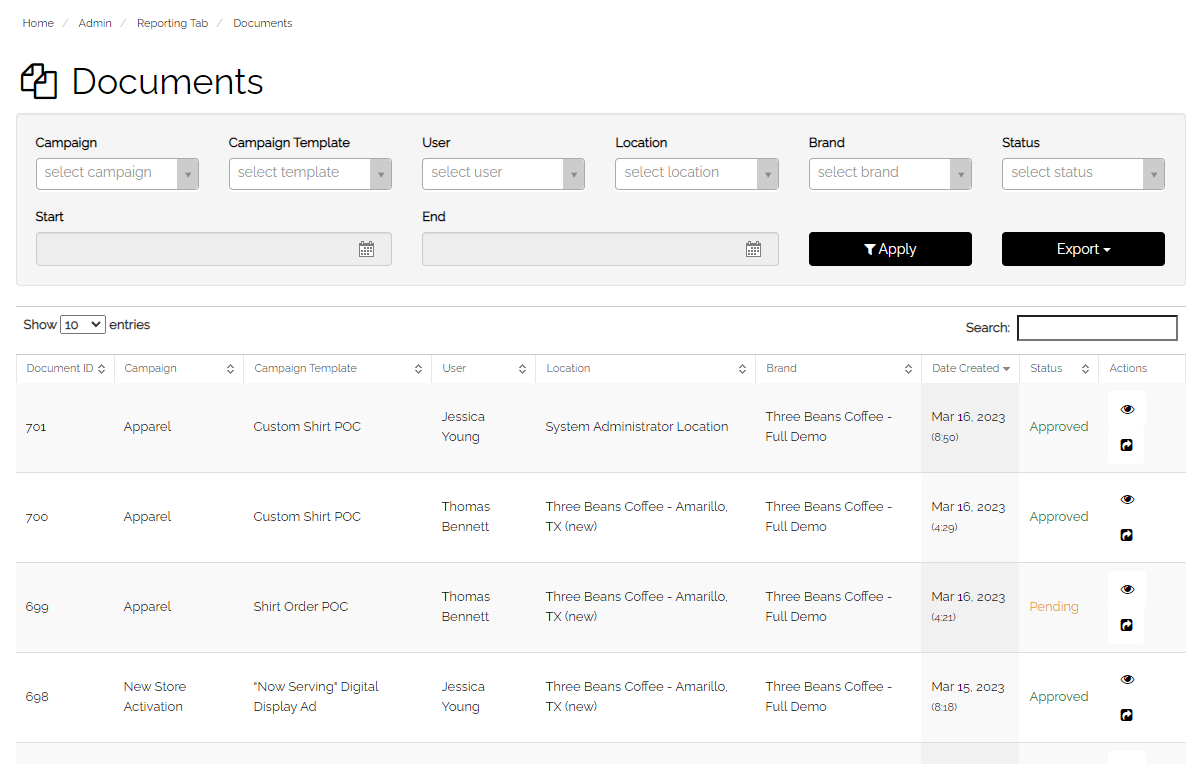The height and width of the screenshot is (764, 1200).
Task: Open share action for document 701
Action: pos(1126,445)
